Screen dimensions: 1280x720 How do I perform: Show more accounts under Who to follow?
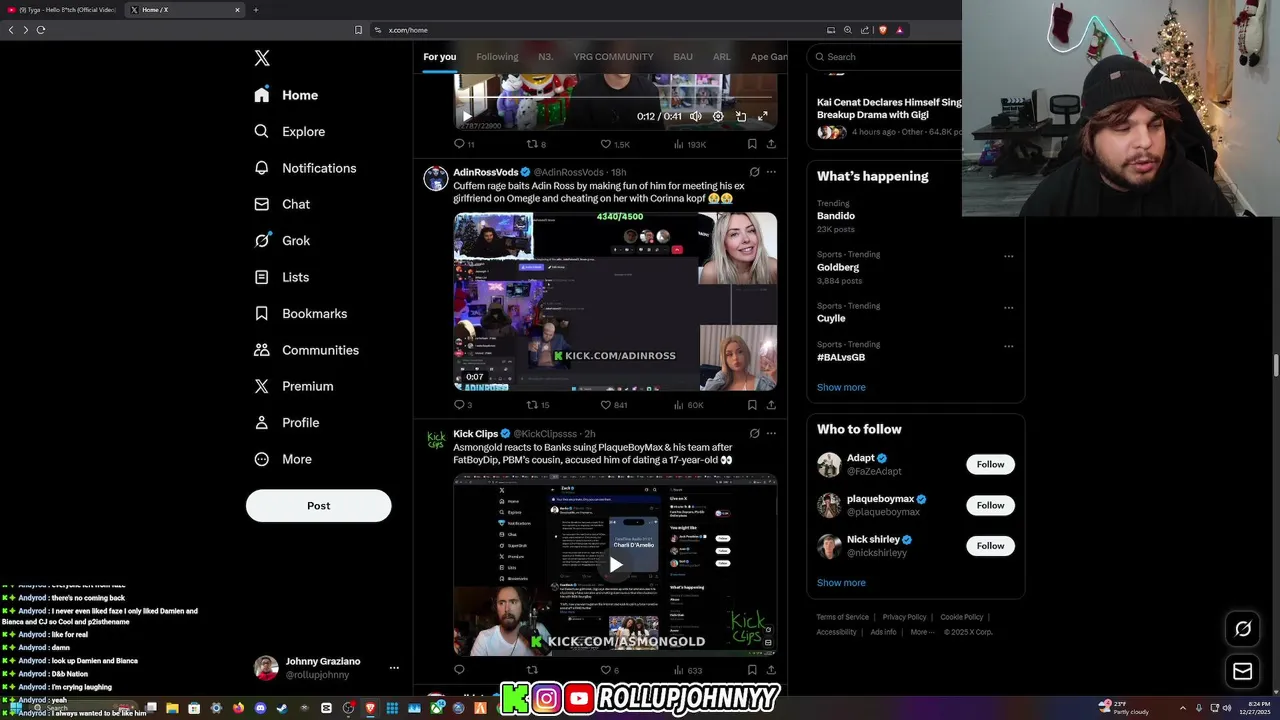(841, 583)
